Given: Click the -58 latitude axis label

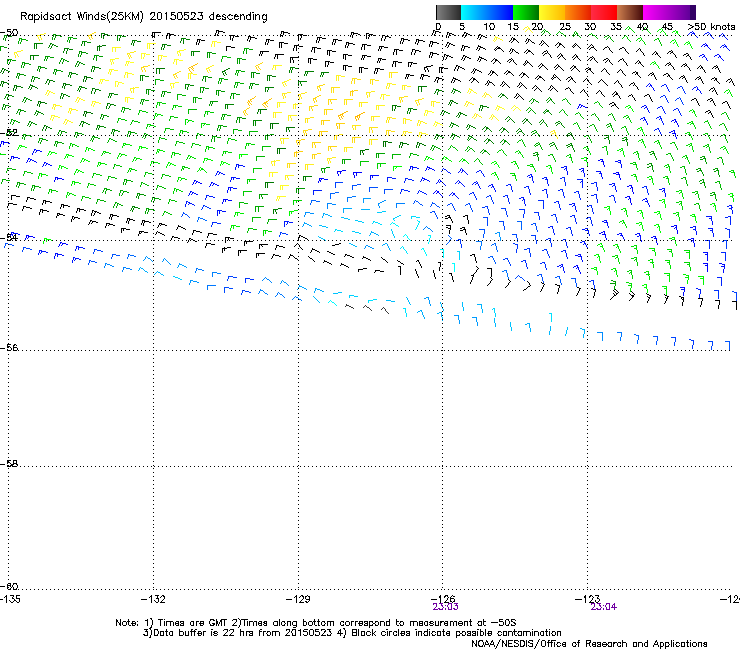Looking at the screenshot, I should tap(9, 464).
